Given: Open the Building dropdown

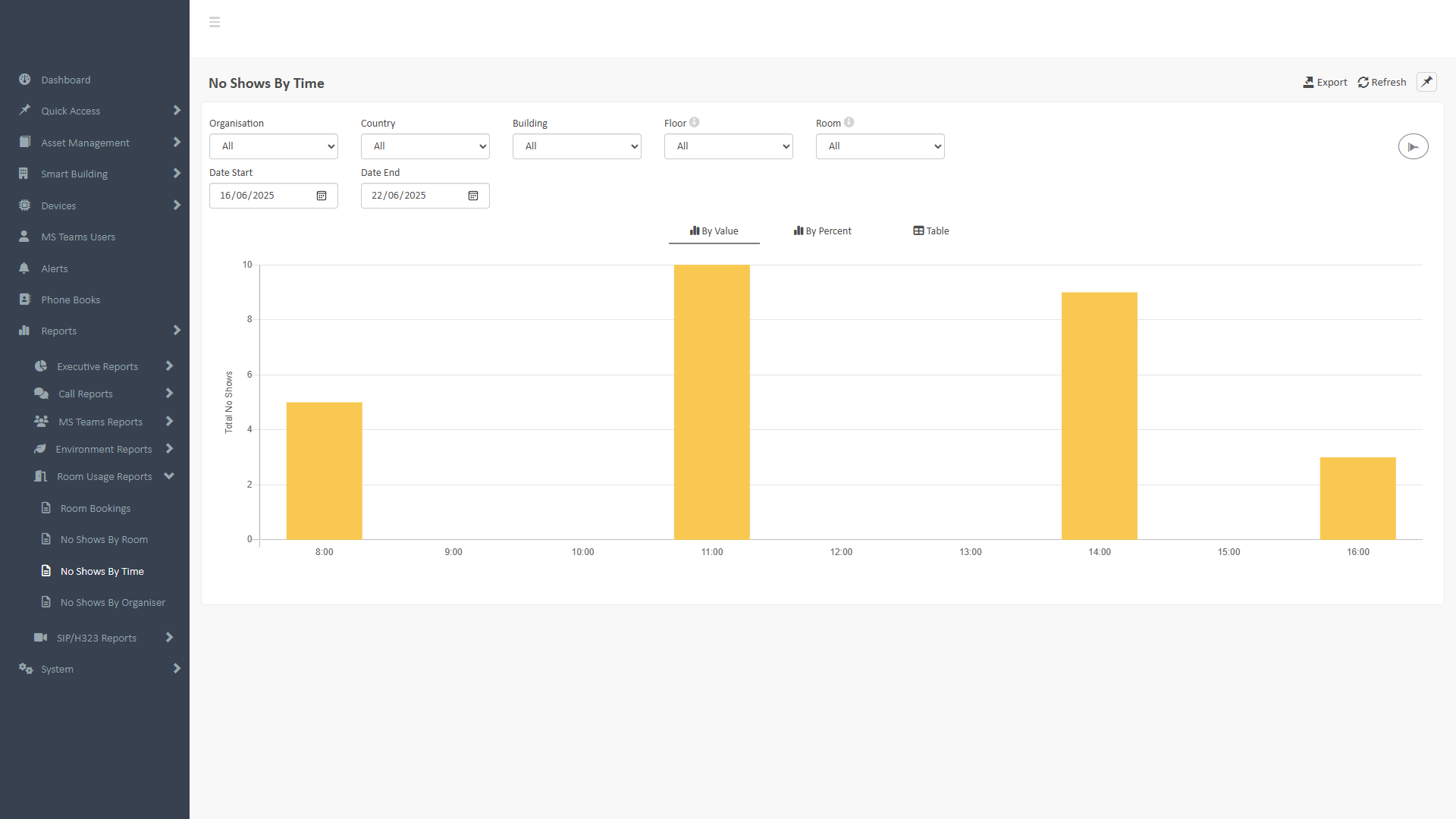Looking at the screenshot, I should click(x=577, y=146).
